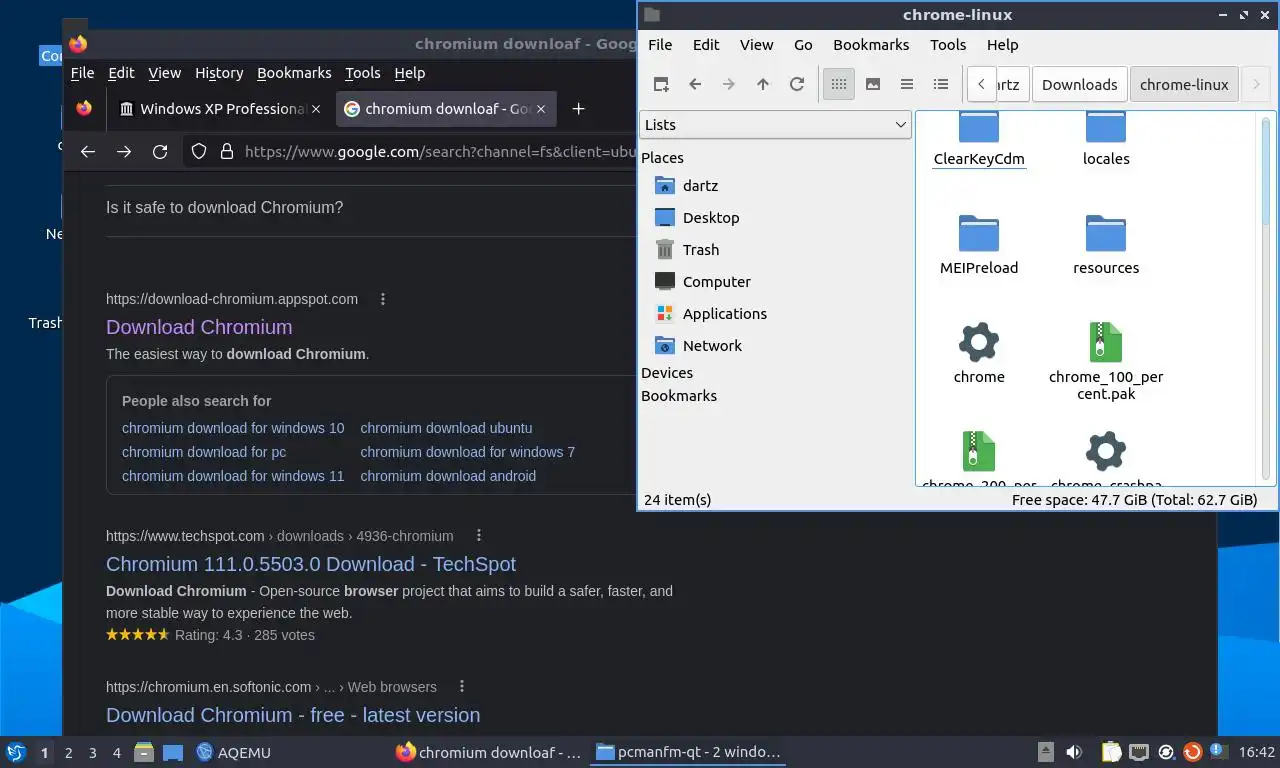This screenshot has height=768, width=1280.
Task: Go back in the chrome-linux file manager
Action: click(695, 84)
